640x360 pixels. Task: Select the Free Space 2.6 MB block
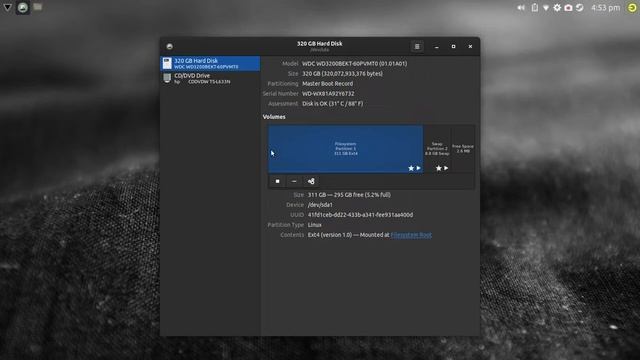463,149
